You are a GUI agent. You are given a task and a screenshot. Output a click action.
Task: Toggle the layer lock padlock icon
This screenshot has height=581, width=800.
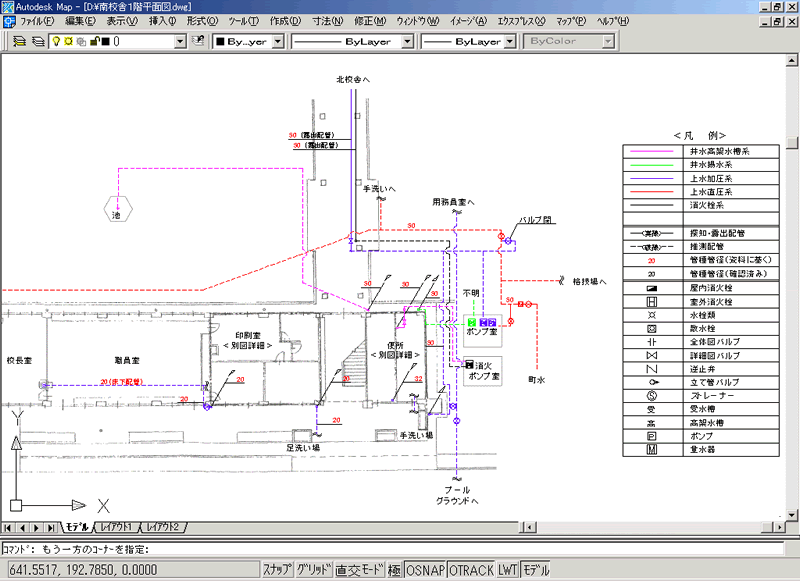(94, 41)
